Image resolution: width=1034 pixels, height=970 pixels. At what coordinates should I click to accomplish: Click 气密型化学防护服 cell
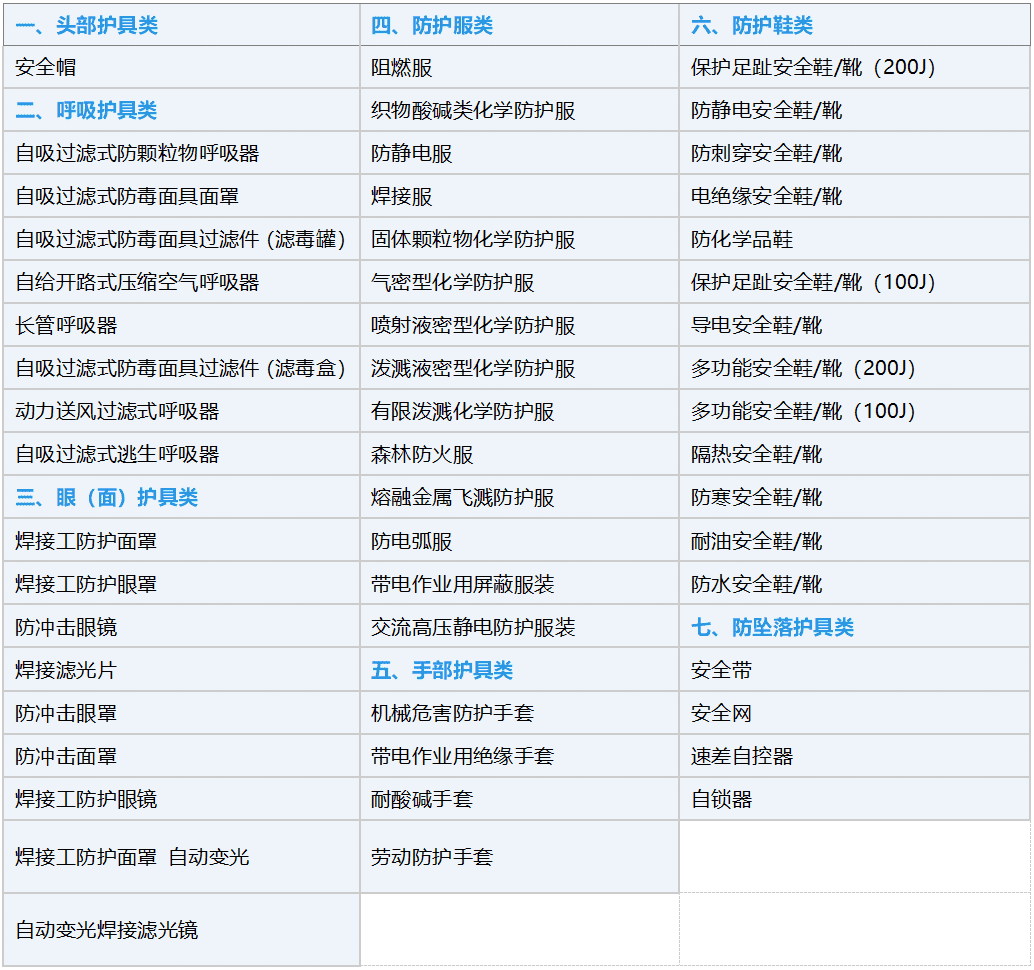[520, 282]
